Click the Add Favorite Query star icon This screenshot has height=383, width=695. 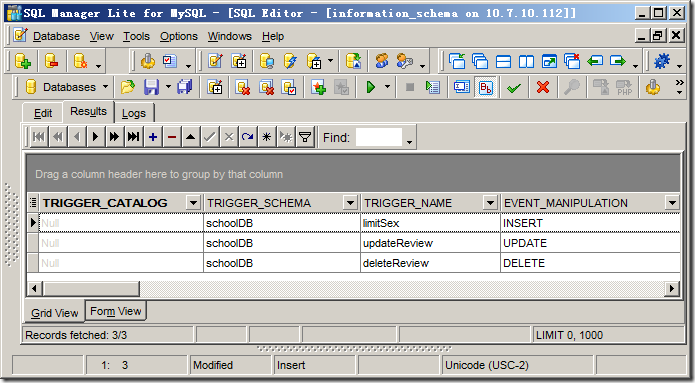[x=318, y=87]
